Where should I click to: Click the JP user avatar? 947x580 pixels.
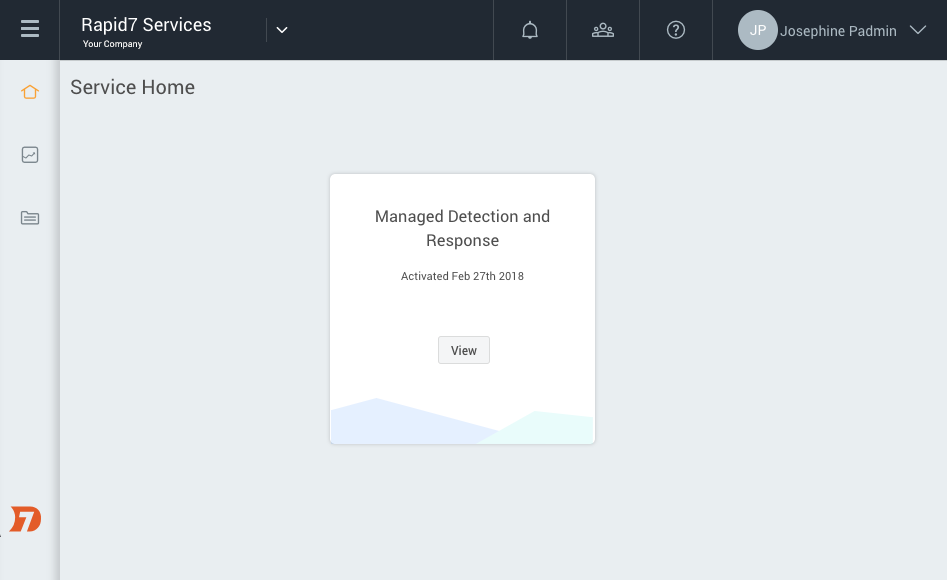(757, 30)
